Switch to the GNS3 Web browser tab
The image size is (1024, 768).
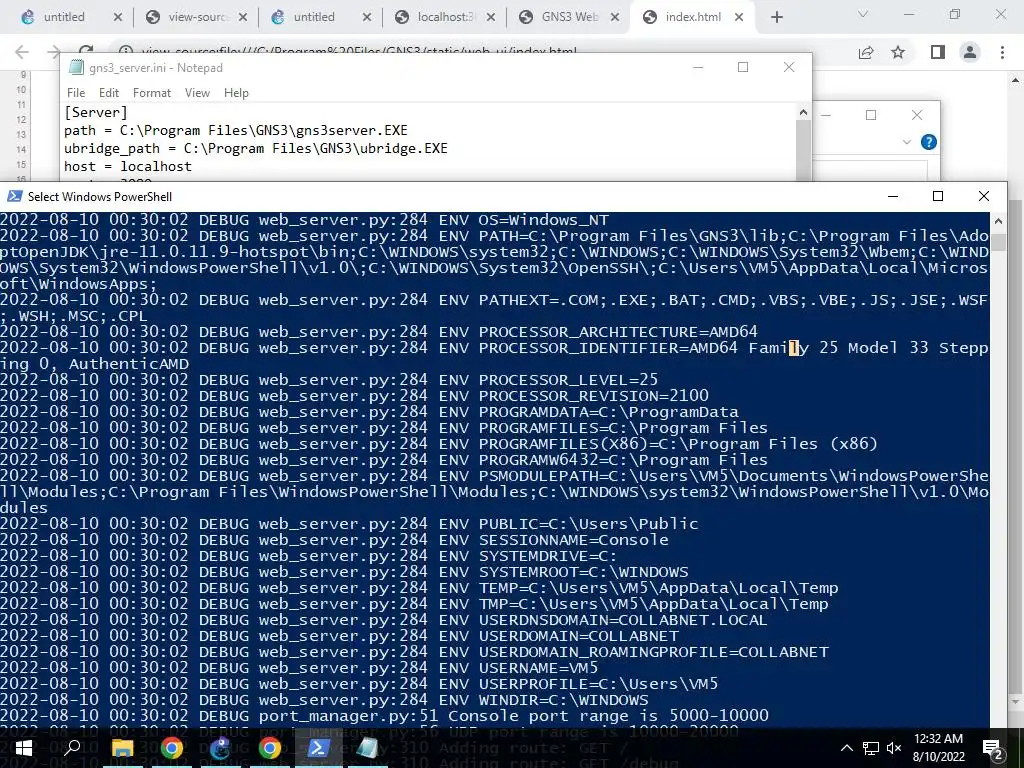568,17
